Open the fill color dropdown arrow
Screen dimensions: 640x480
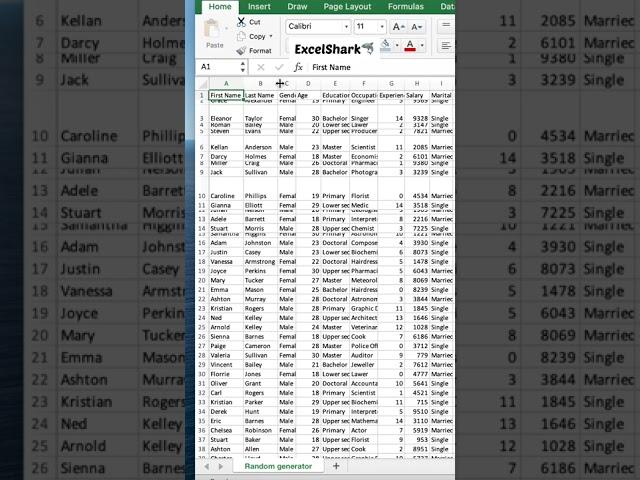(x=397, y=45)
